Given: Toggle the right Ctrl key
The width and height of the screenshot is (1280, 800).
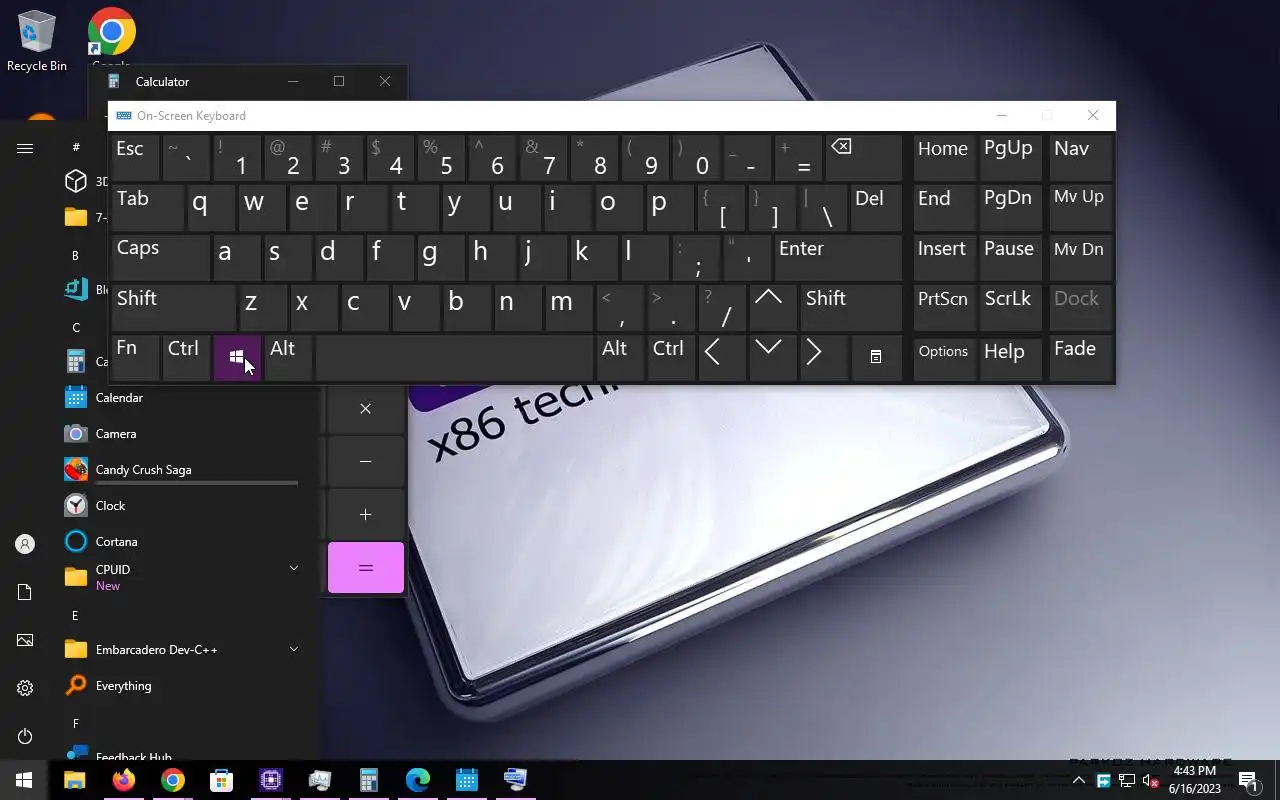Looking at the screenshot, I should [670, 357].
